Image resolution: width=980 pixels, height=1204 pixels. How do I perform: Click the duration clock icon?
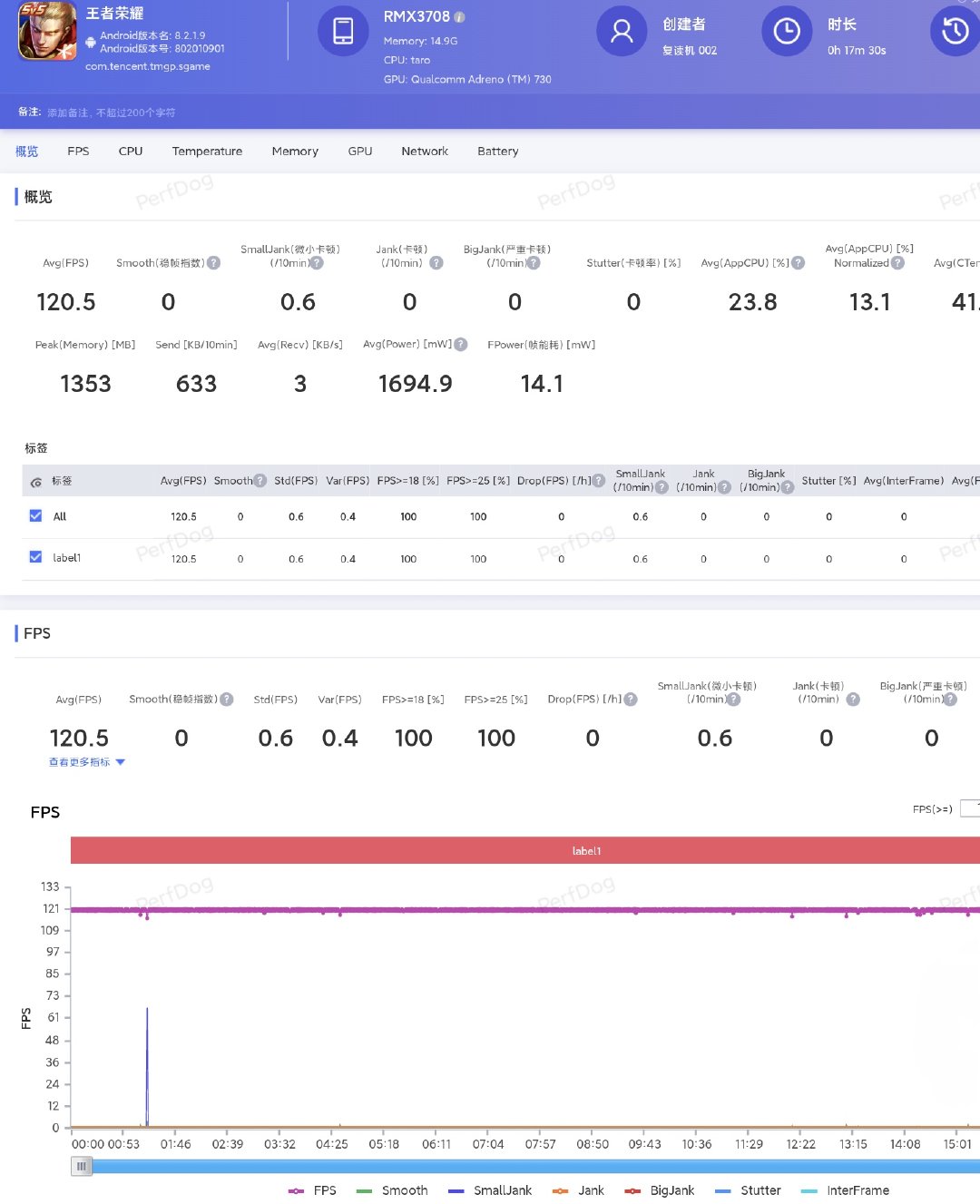787,31
